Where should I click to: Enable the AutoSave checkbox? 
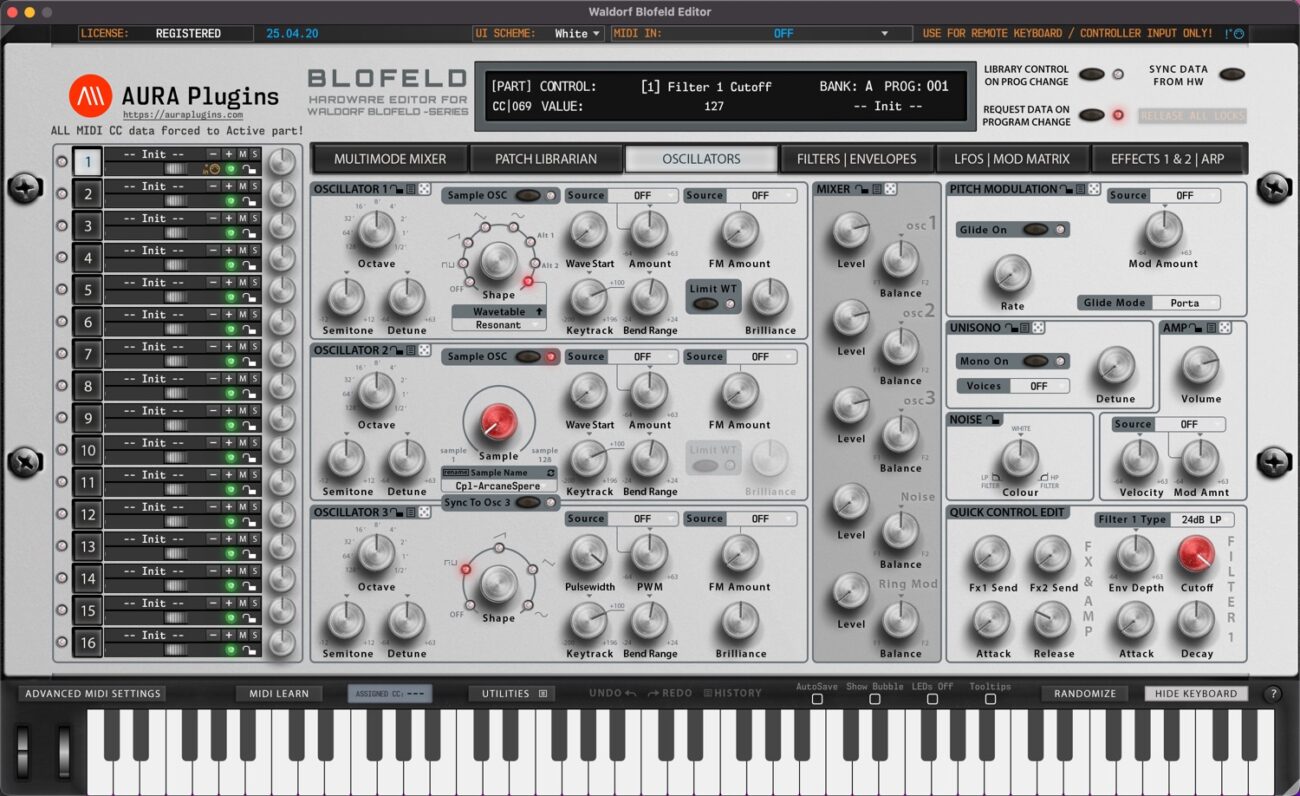(817, 700)
